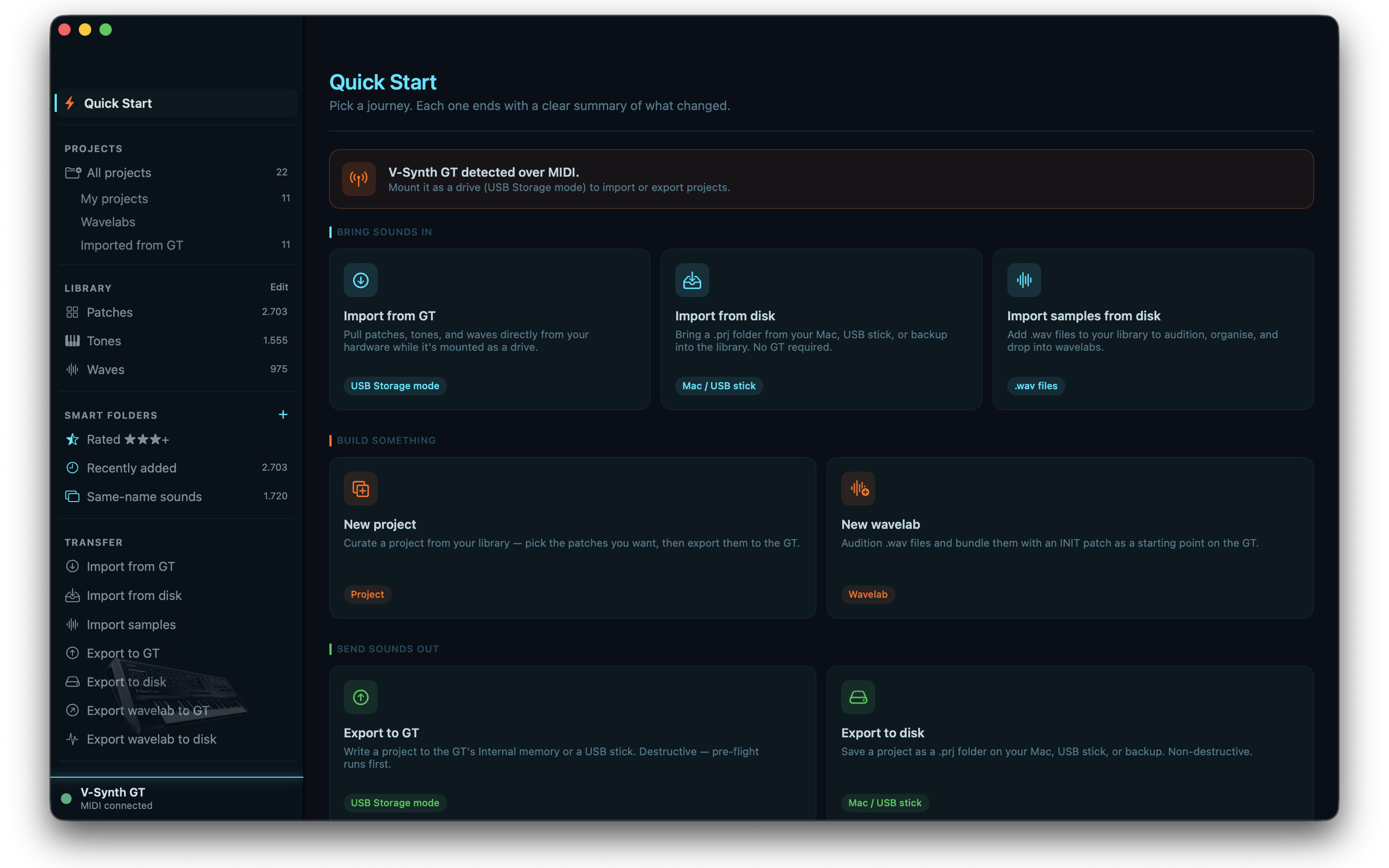Choose Import from disk under Transfer
This screenshot has height=868, width=1389.
click(x=176, y=596)
